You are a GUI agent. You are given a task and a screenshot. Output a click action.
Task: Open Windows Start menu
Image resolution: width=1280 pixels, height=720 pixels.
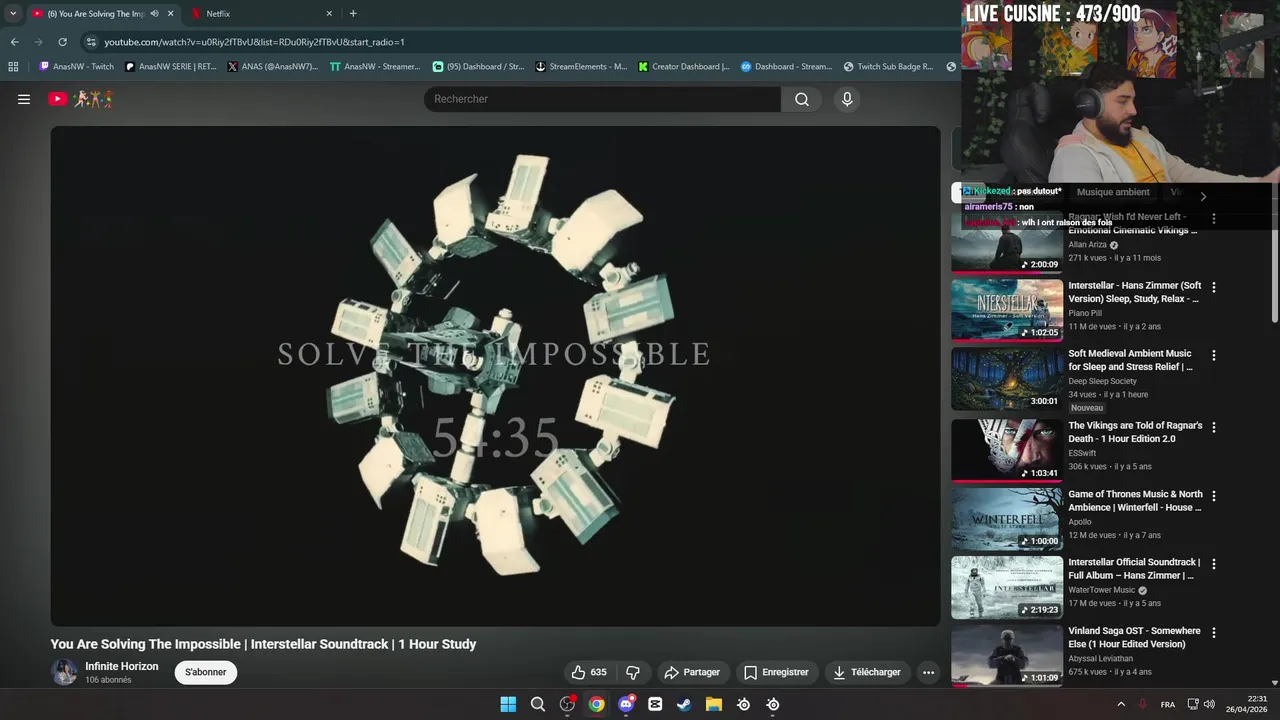click(508, 704)
